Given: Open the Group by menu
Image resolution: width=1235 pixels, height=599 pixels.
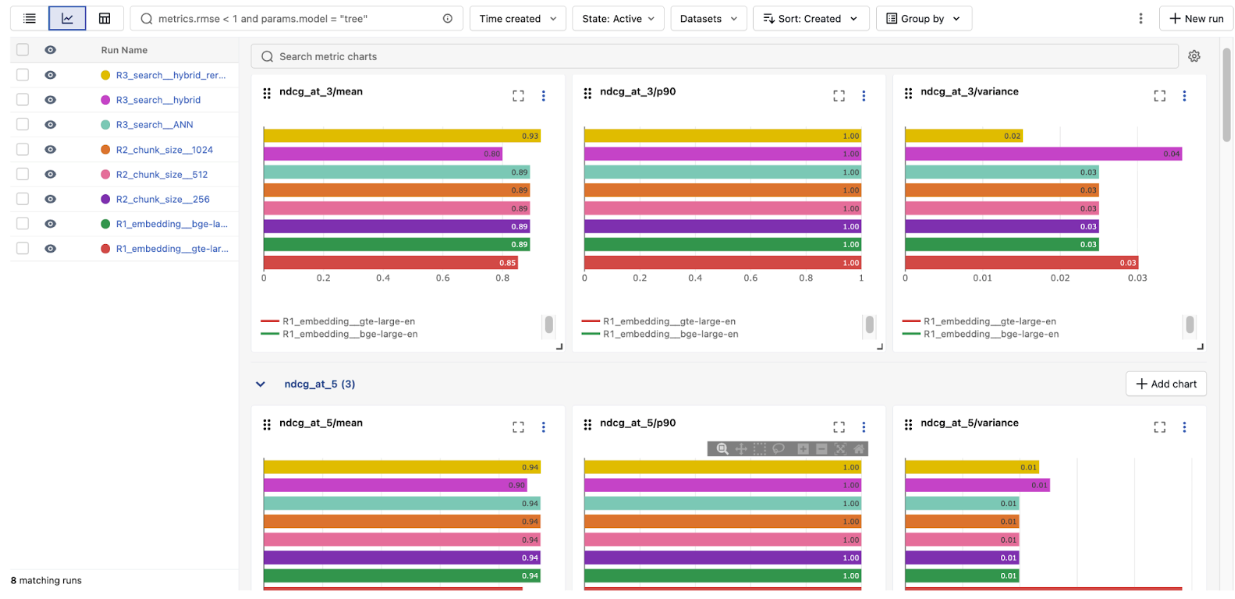Looking at the screenshot, I should (x=923, y=18).
